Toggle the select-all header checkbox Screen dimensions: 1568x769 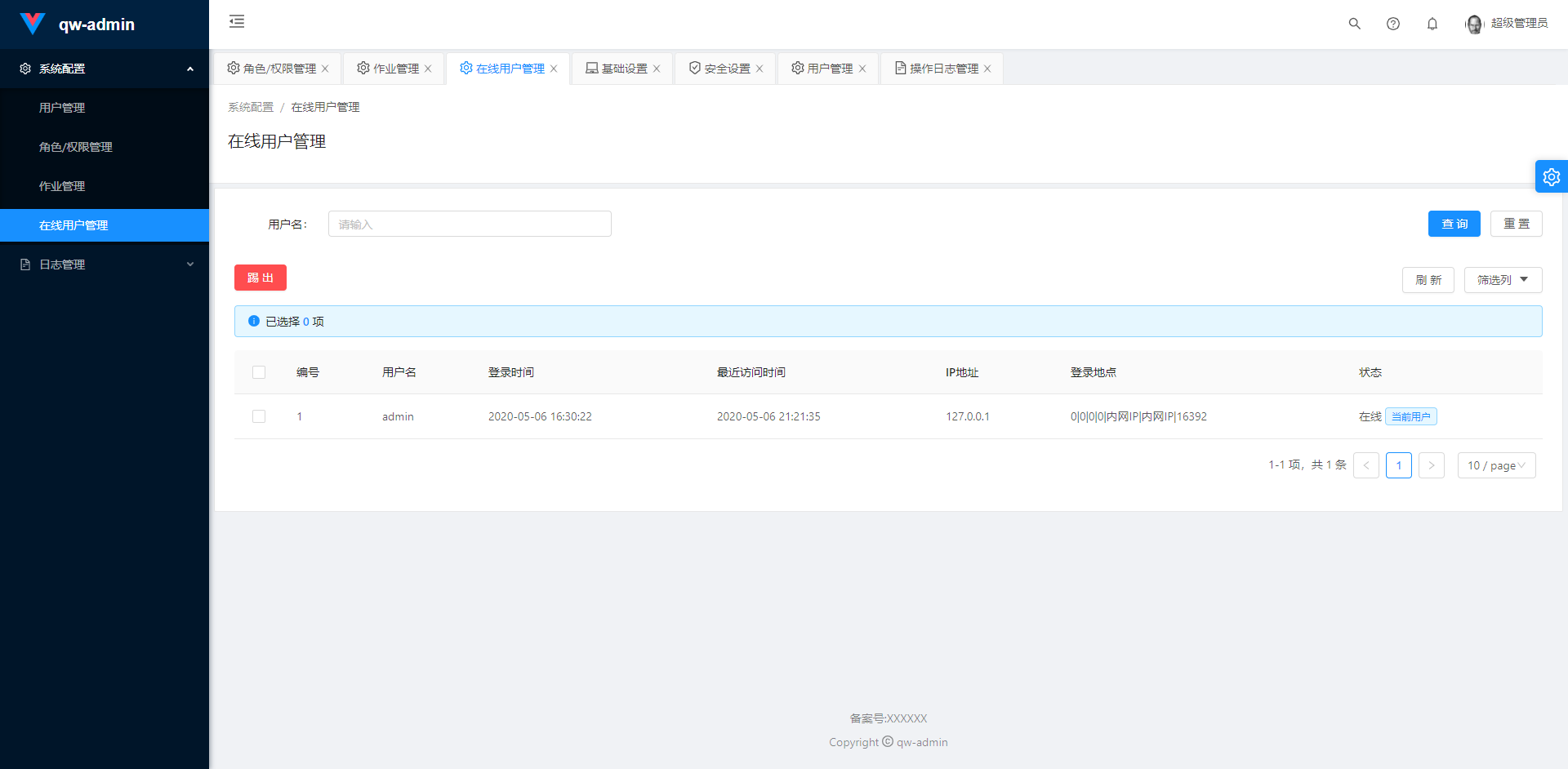pos(259,372)
